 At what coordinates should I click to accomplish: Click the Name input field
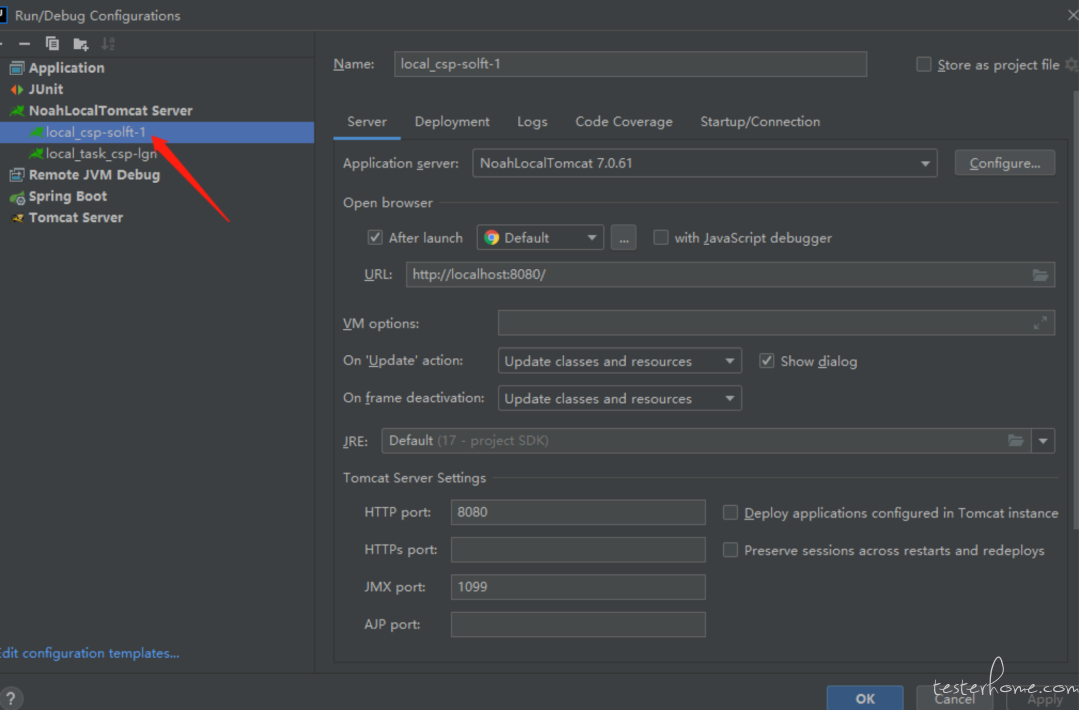pyautogui.click(x=630, y=64)
